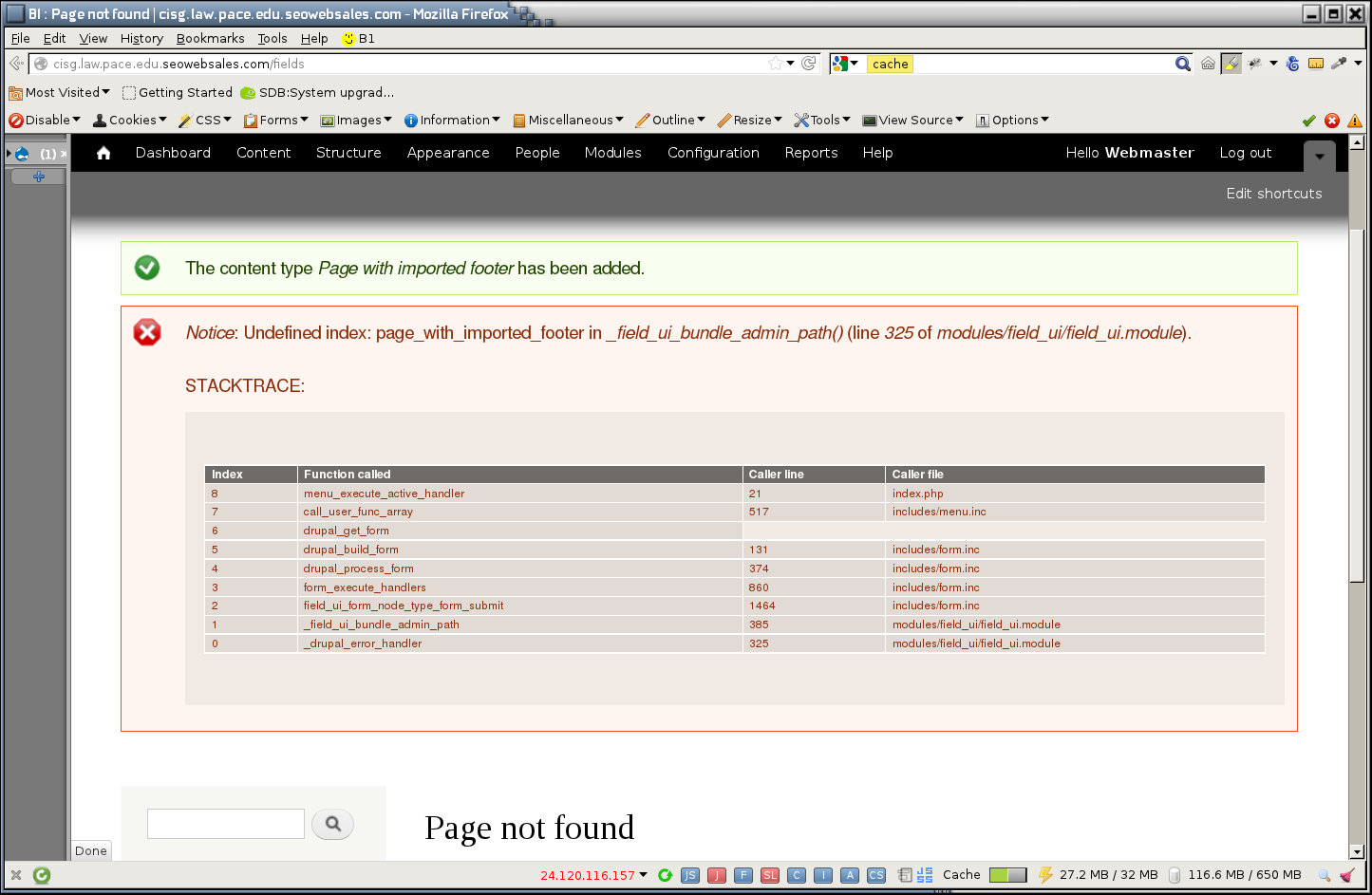This screenshot has height=895, width=1372.
Task: Click the vertical scrollbar down arrow
Action: (x=1357, y=851)
